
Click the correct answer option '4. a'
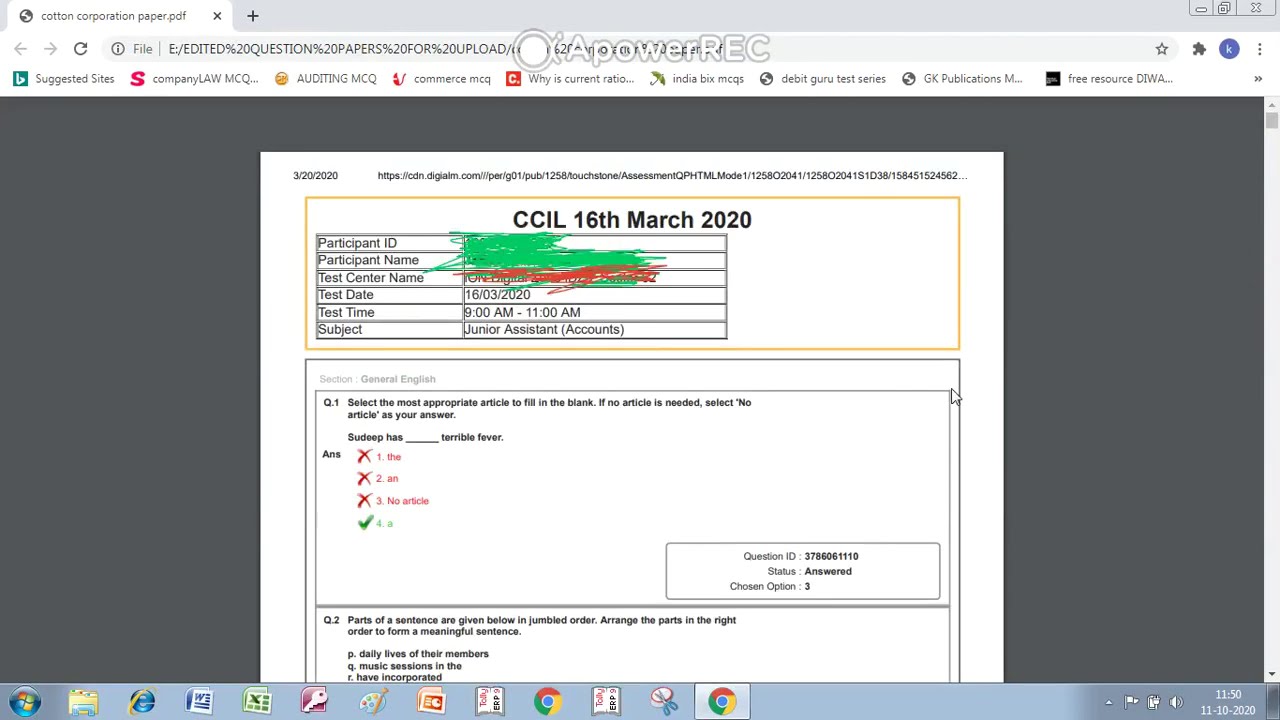click(x=384, y=524)
